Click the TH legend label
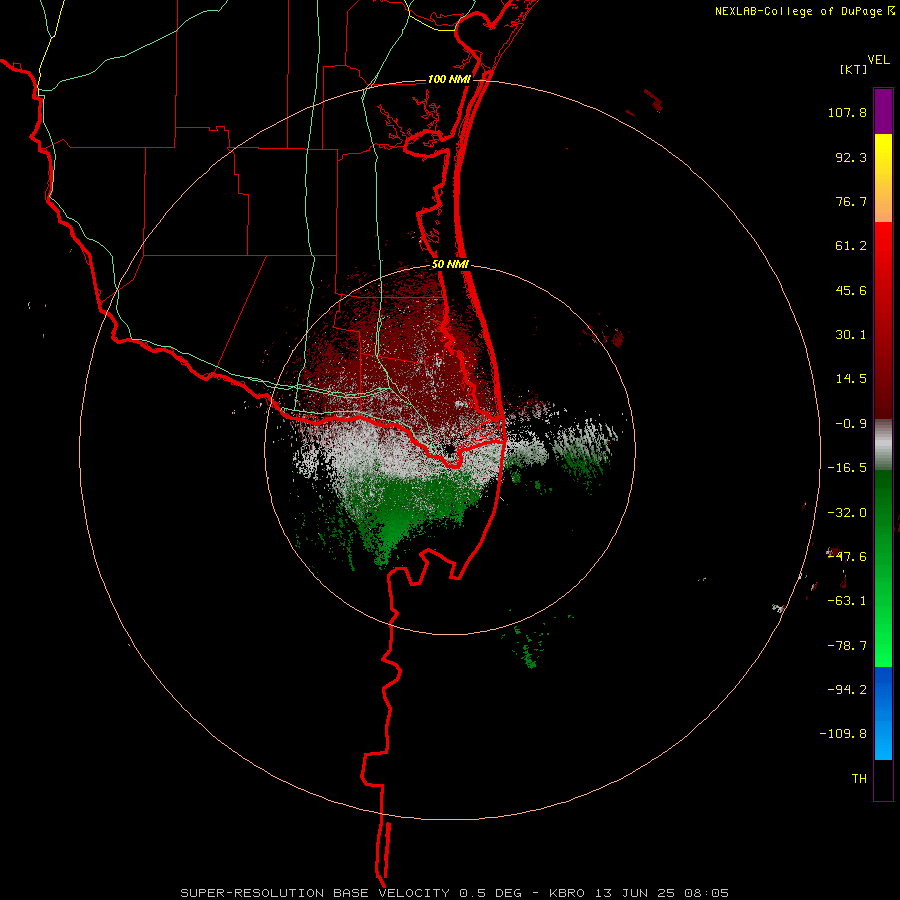This screenshot has height=900, width=900. click(859, 779)
